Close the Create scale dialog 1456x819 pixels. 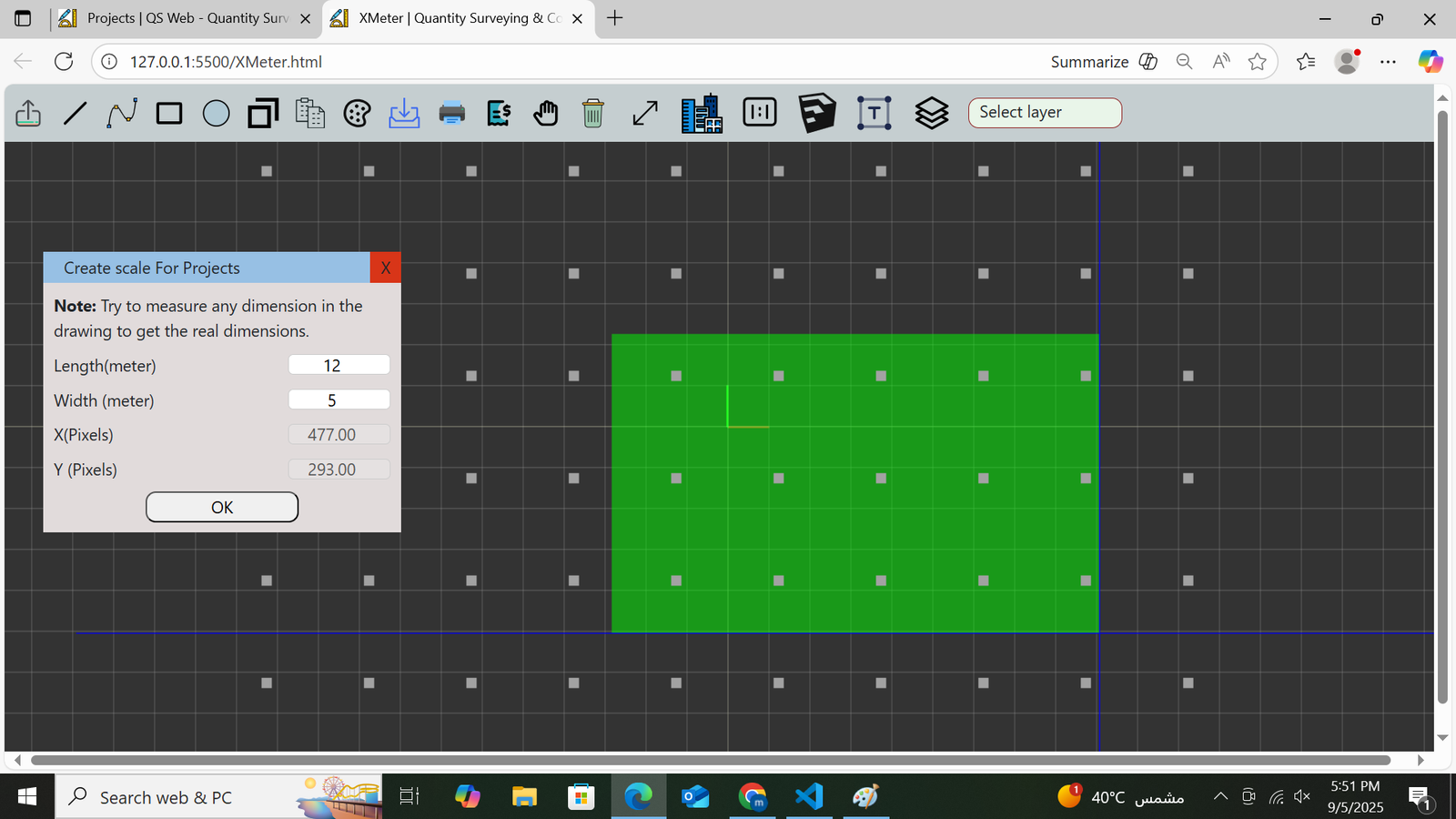pos(385,267)
